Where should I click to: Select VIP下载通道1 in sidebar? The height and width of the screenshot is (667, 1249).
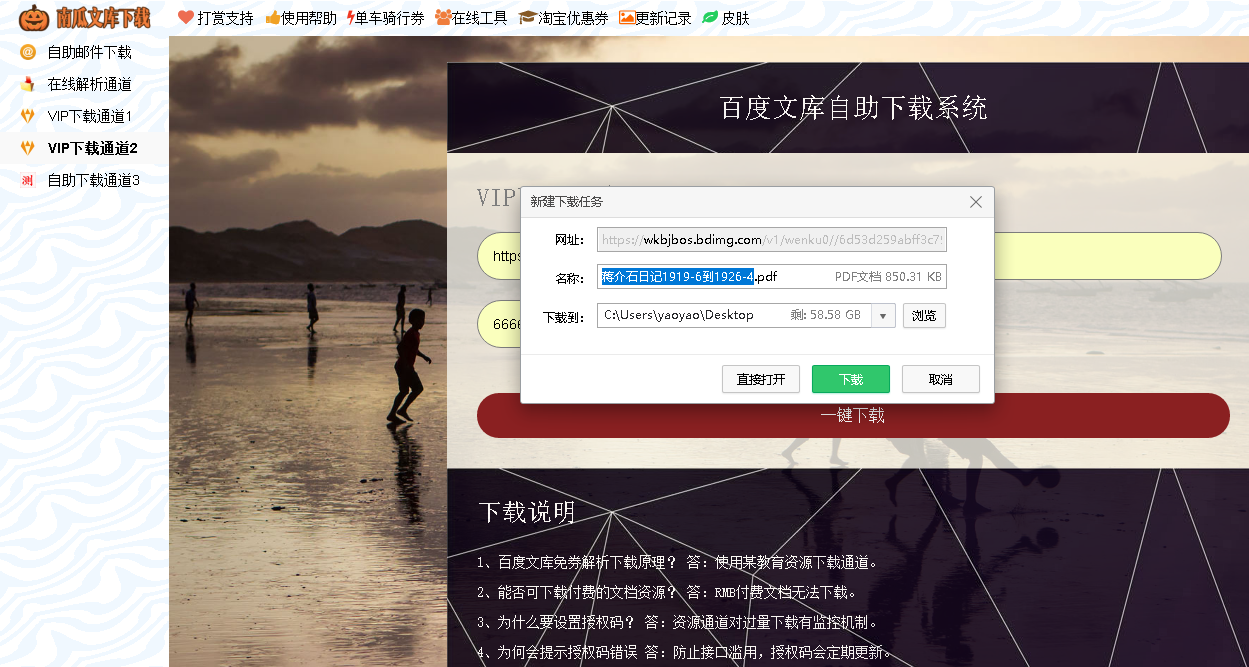[90, 116]
